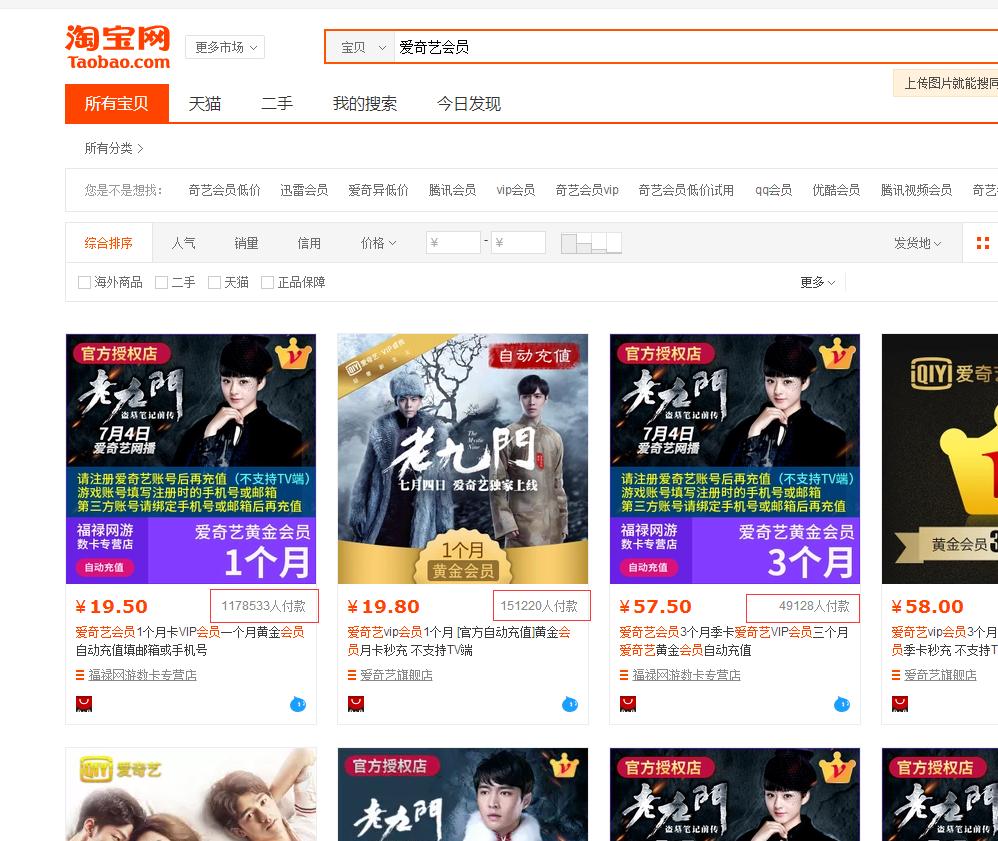This screenshot has width=998, height=841.
Task: Switch to grid view icon
Action: coord(983,243)
